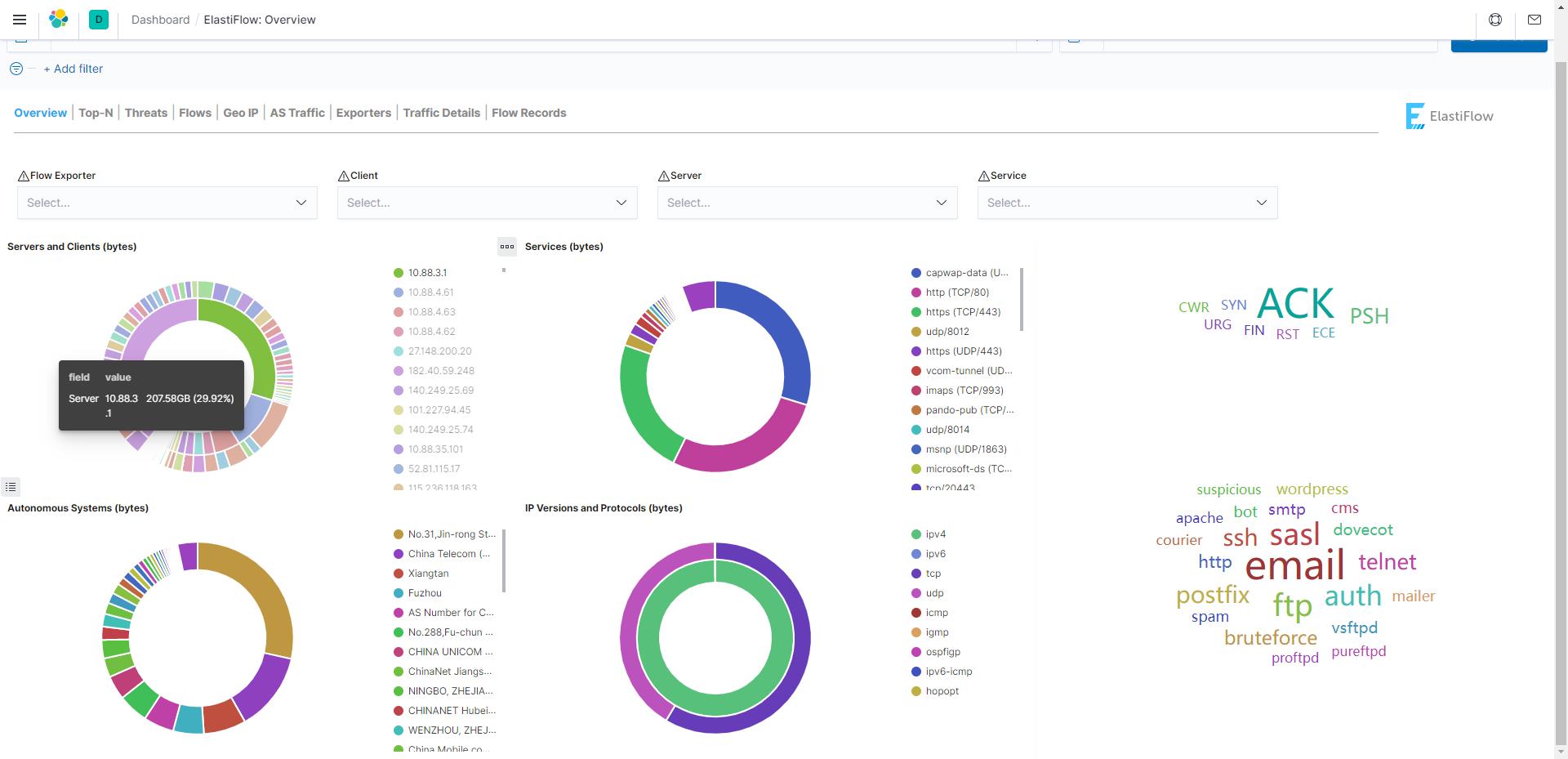Click ftp in threat tag cloud
This screenshot has width=1568, height=759.
coord(1292,606)
